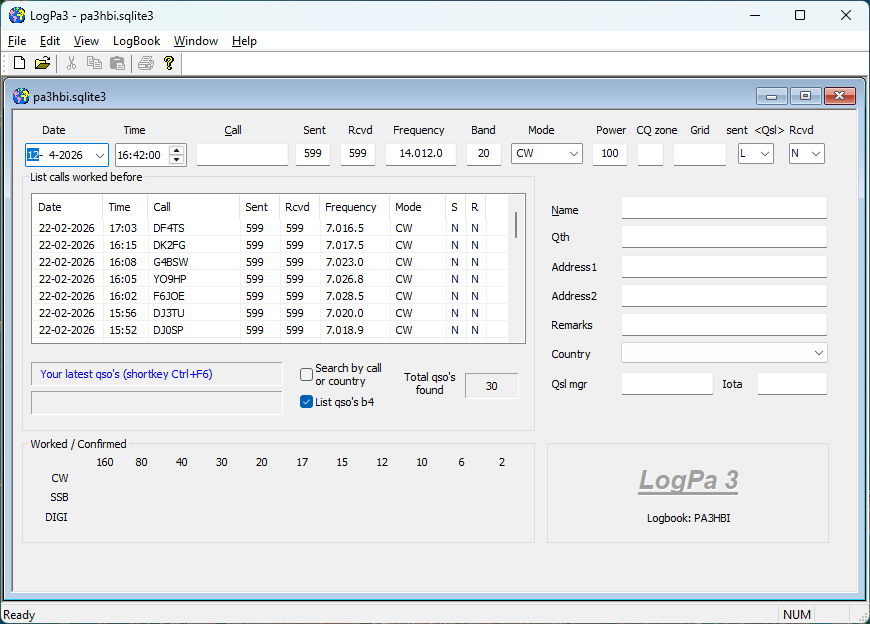Viewport: 870px width, 624px height.
Task: Enable Search by call or country
Action: click(x=307, y=375)
